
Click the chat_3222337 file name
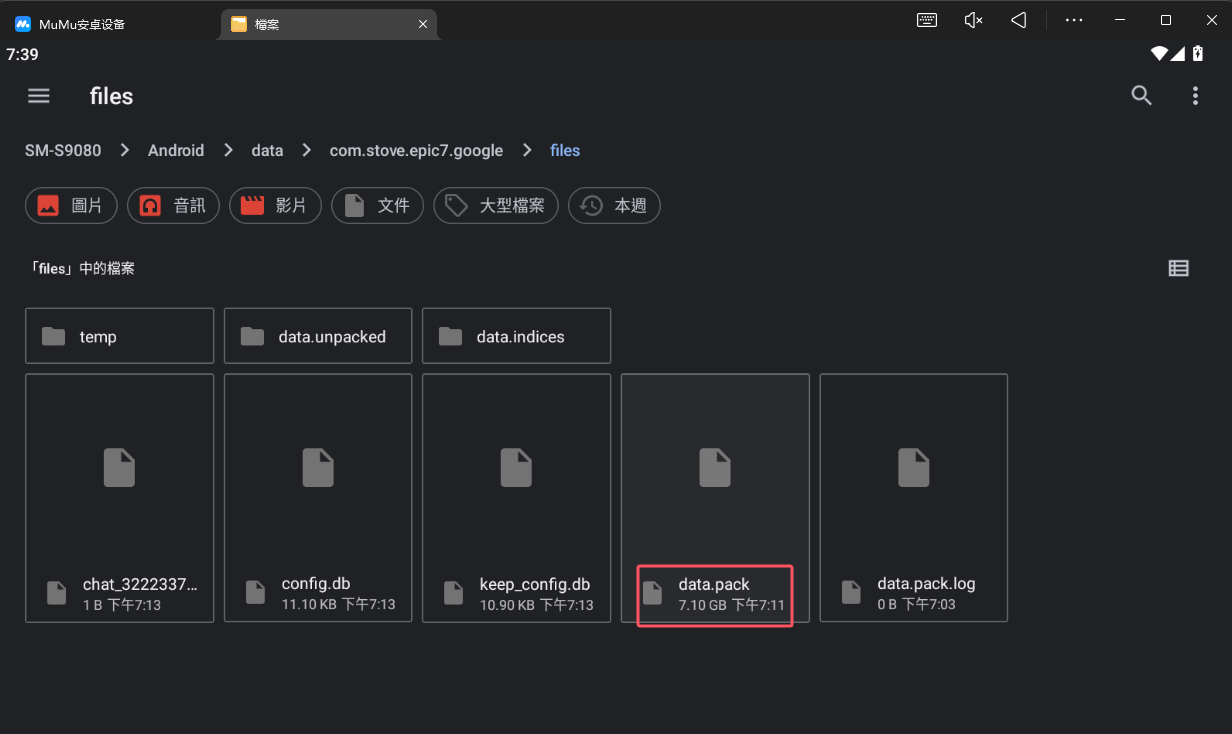[141, 584]
